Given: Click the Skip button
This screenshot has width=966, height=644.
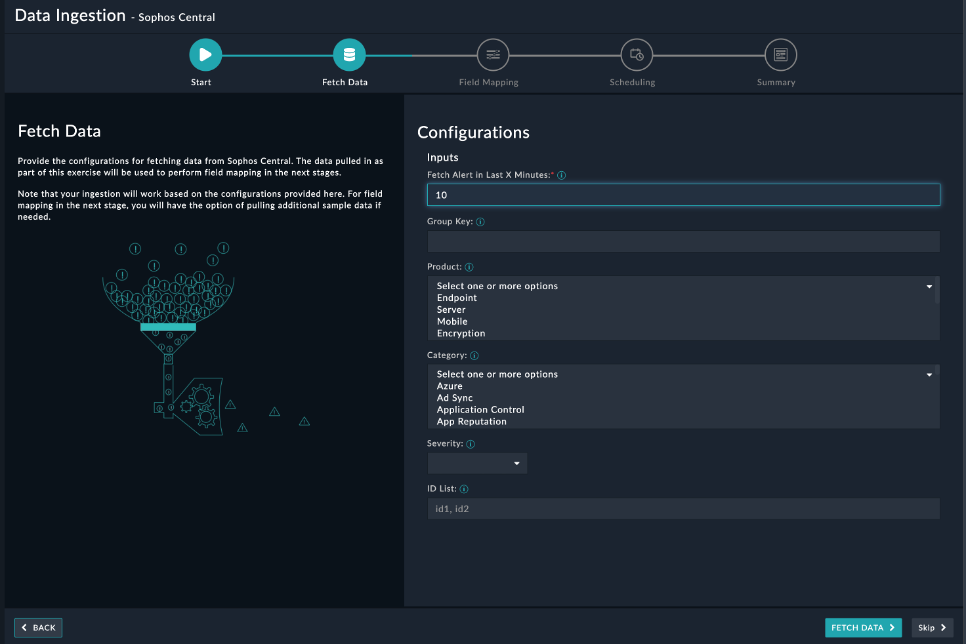Looking at the screenshot, I should pos(932,628).
